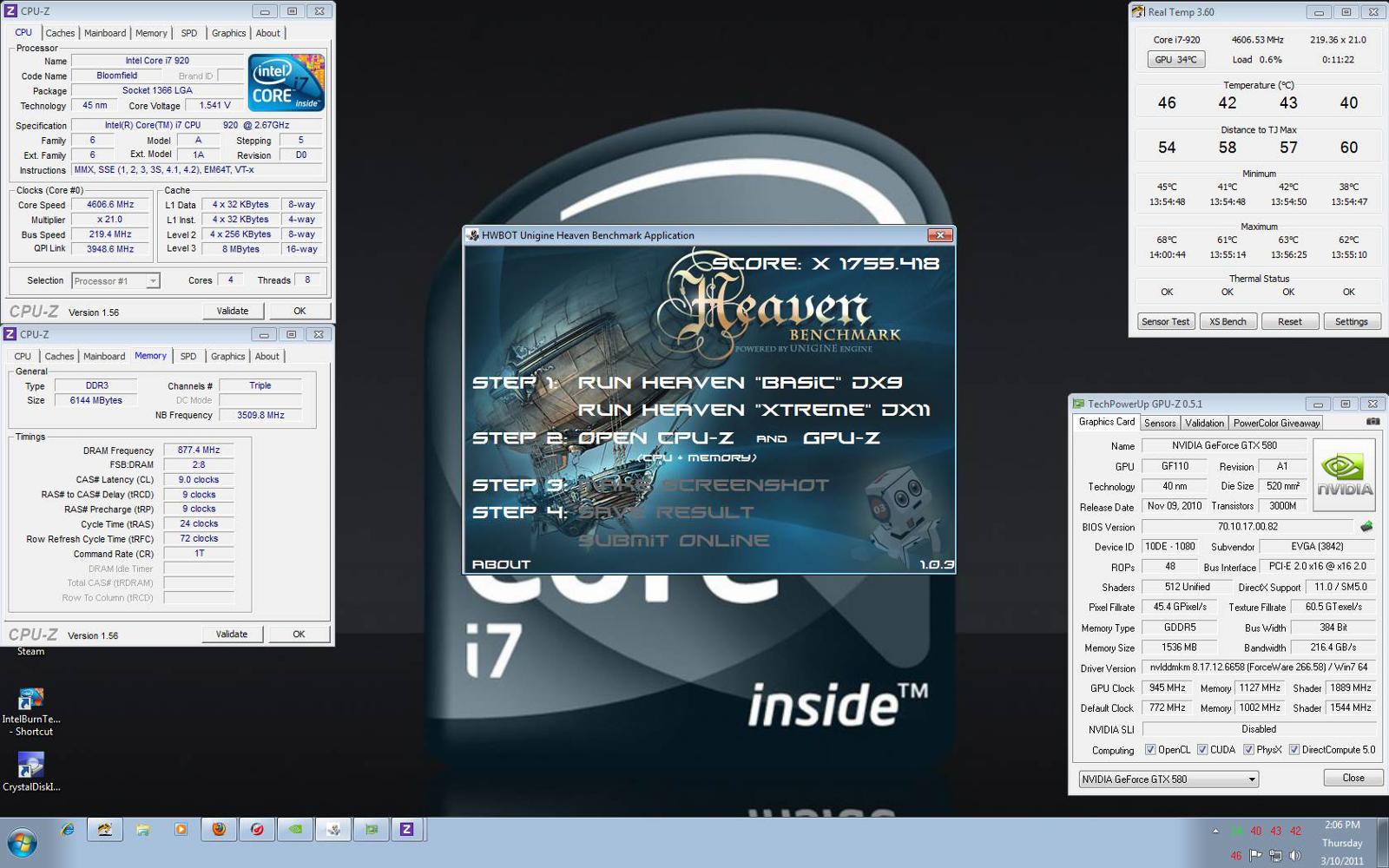Click the Intel Core i7 logo in CPU-Z
The width and height of the screenshot is (1389, 868).
tap(286, 82)
